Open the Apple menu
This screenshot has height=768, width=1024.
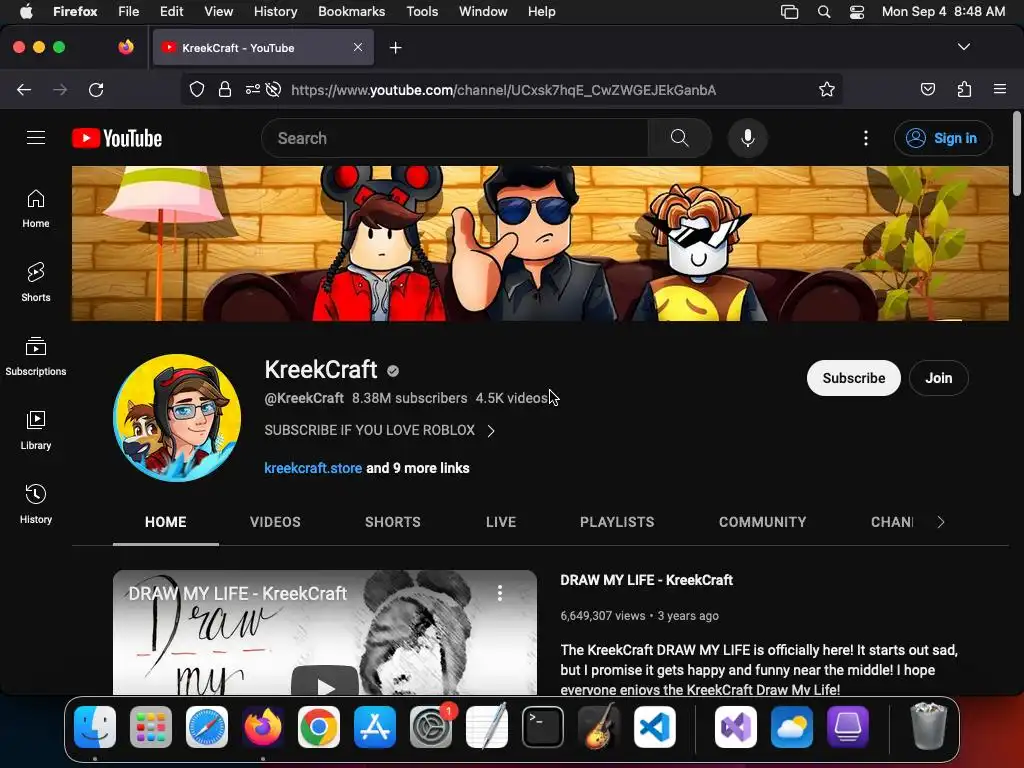pyautogui.click(x=26, y=12)
